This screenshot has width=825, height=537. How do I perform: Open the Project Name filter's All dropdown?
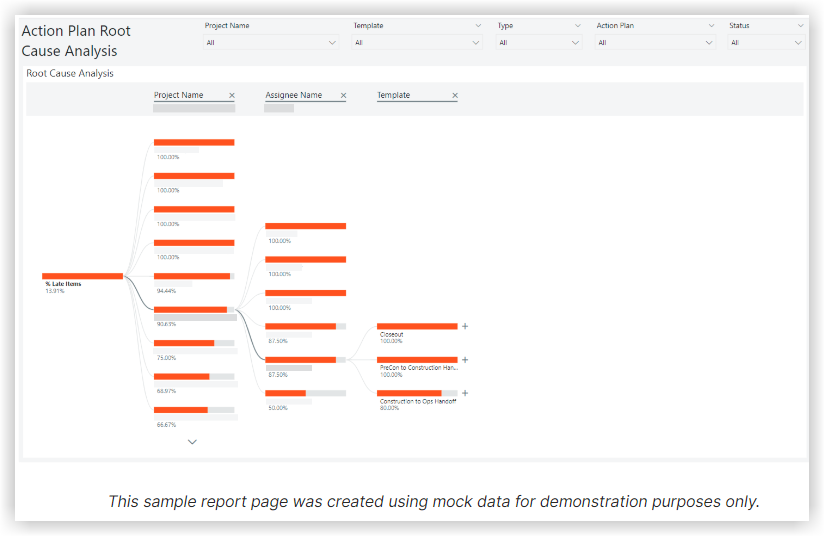coord(270,43)
